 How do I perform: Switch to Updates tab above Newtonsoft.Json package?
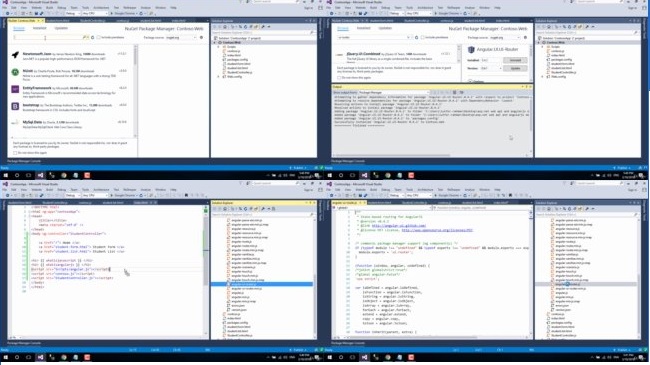pyautogui.click(x=61, y=28)
